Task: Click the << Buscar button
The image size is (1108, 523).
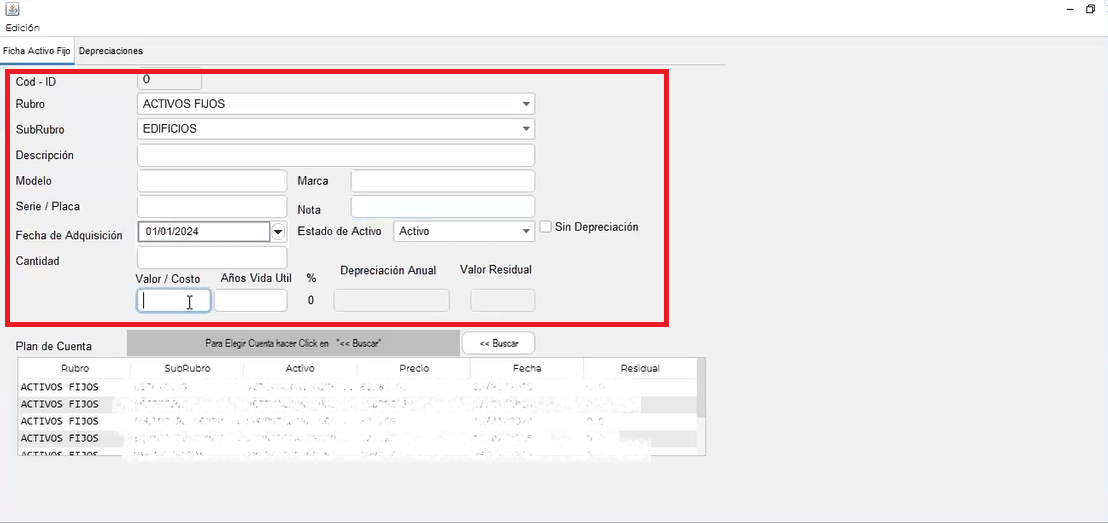Action: 498,343
